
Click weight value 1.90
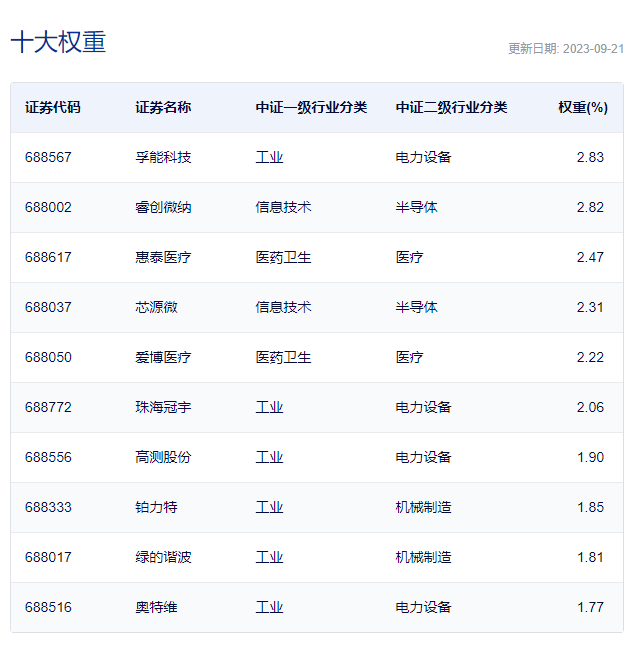click(x=590, y=457)
